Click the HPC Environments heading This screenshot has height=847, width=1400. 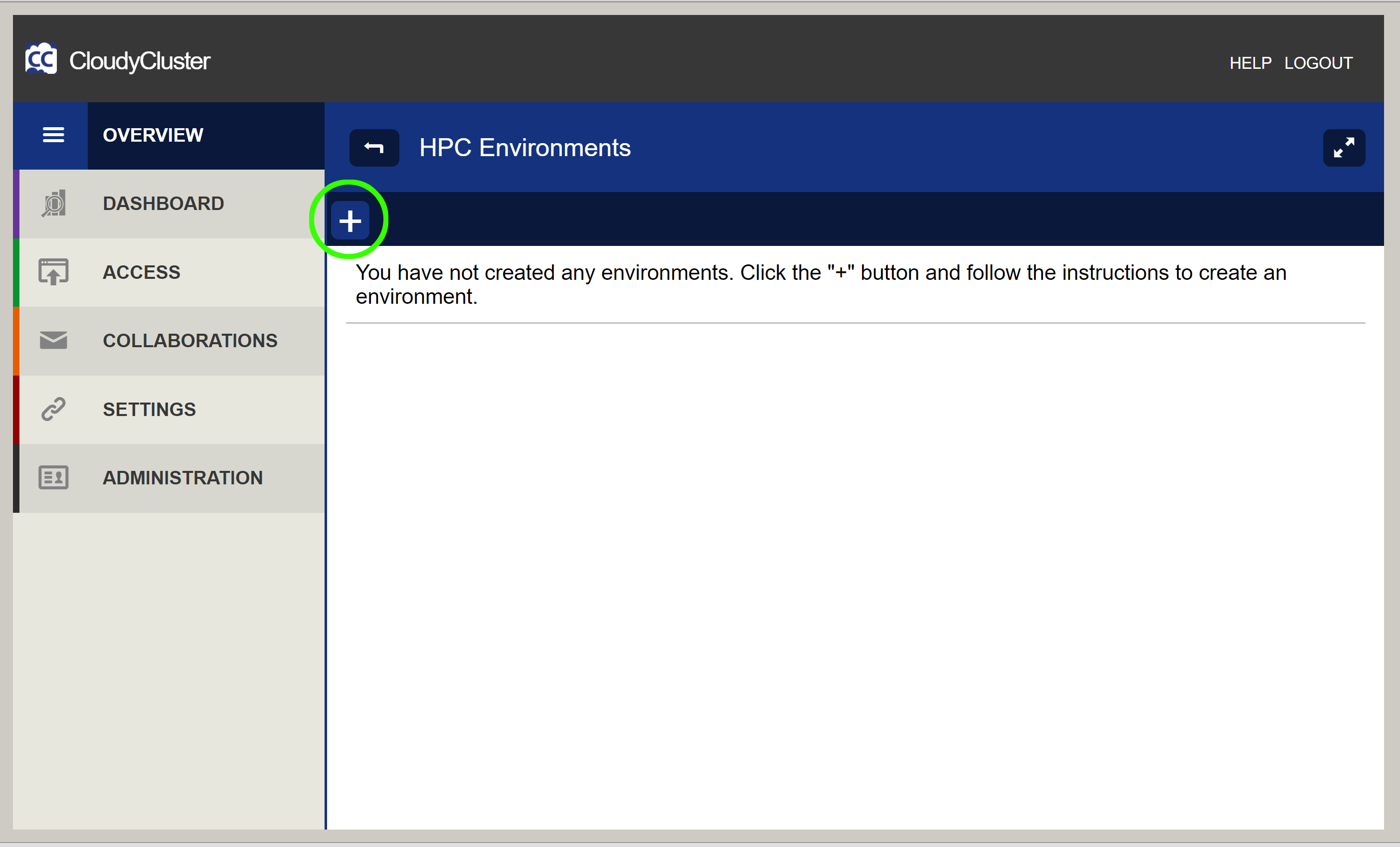click(x=525, y=148)
